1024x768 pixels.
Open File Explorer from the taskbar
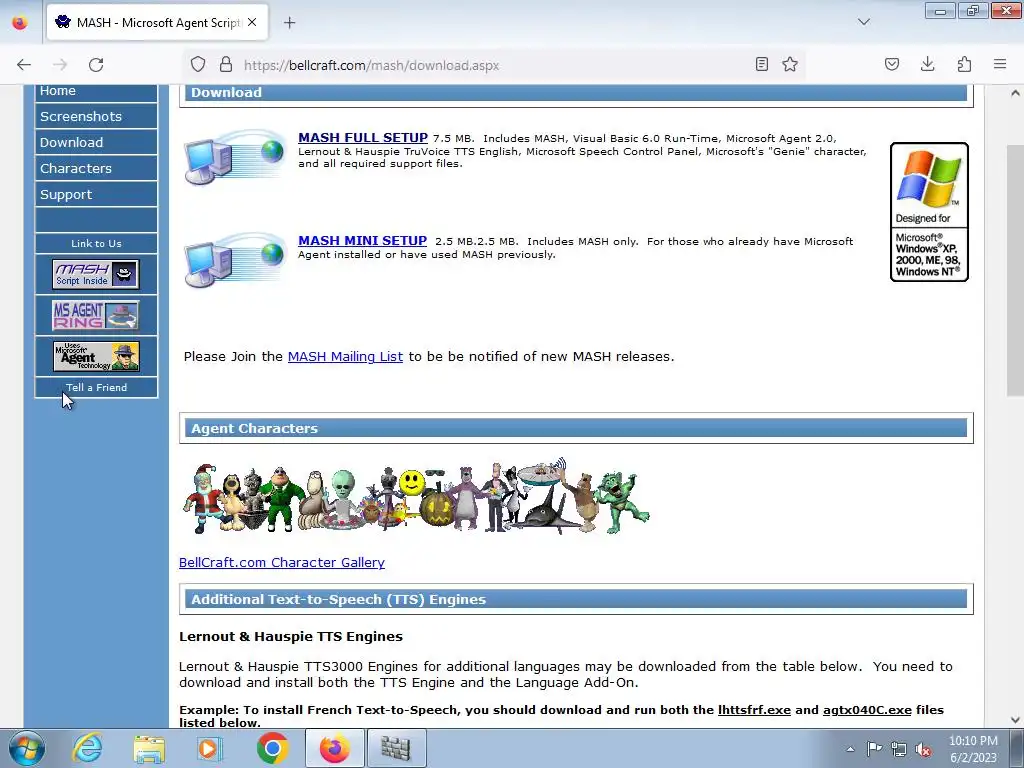[x=149, y=748]
